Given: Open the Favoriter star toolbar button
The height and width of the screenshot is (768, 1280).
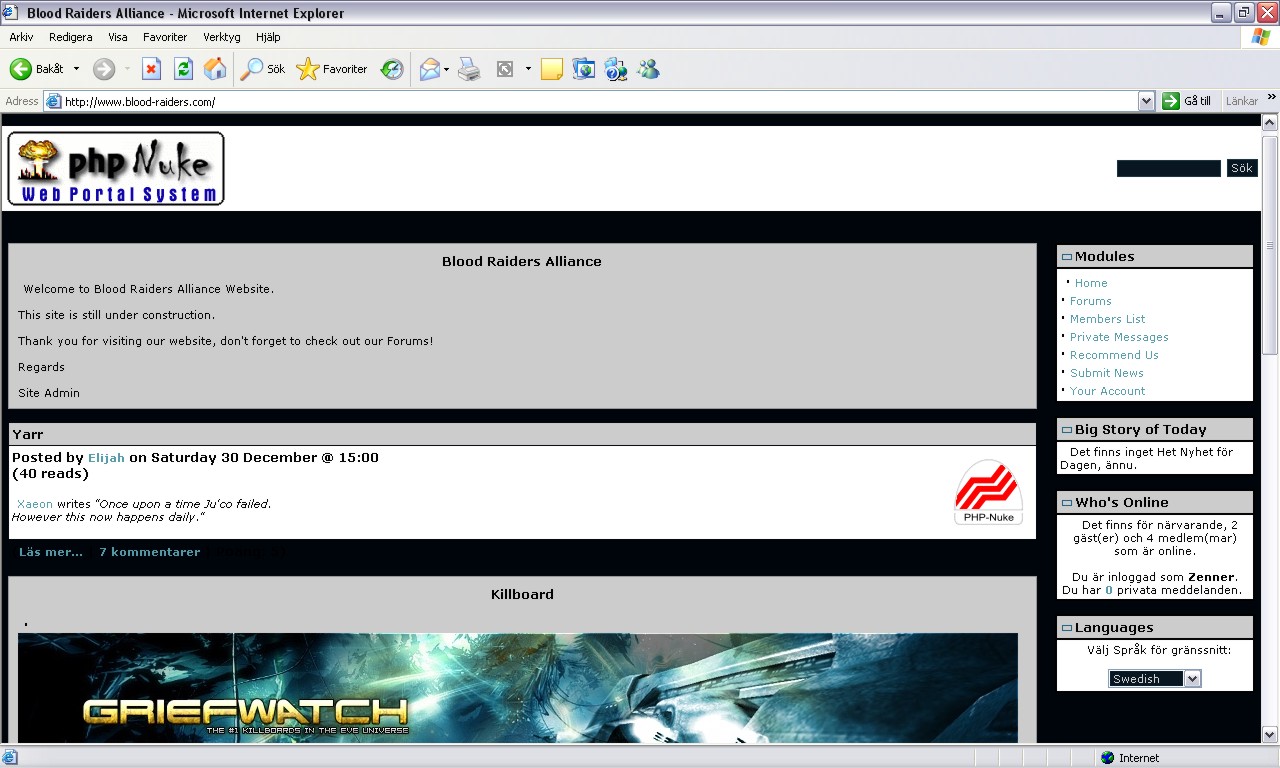Looking at the screenshot, I should pyautogui.click(x=332, y=69).
